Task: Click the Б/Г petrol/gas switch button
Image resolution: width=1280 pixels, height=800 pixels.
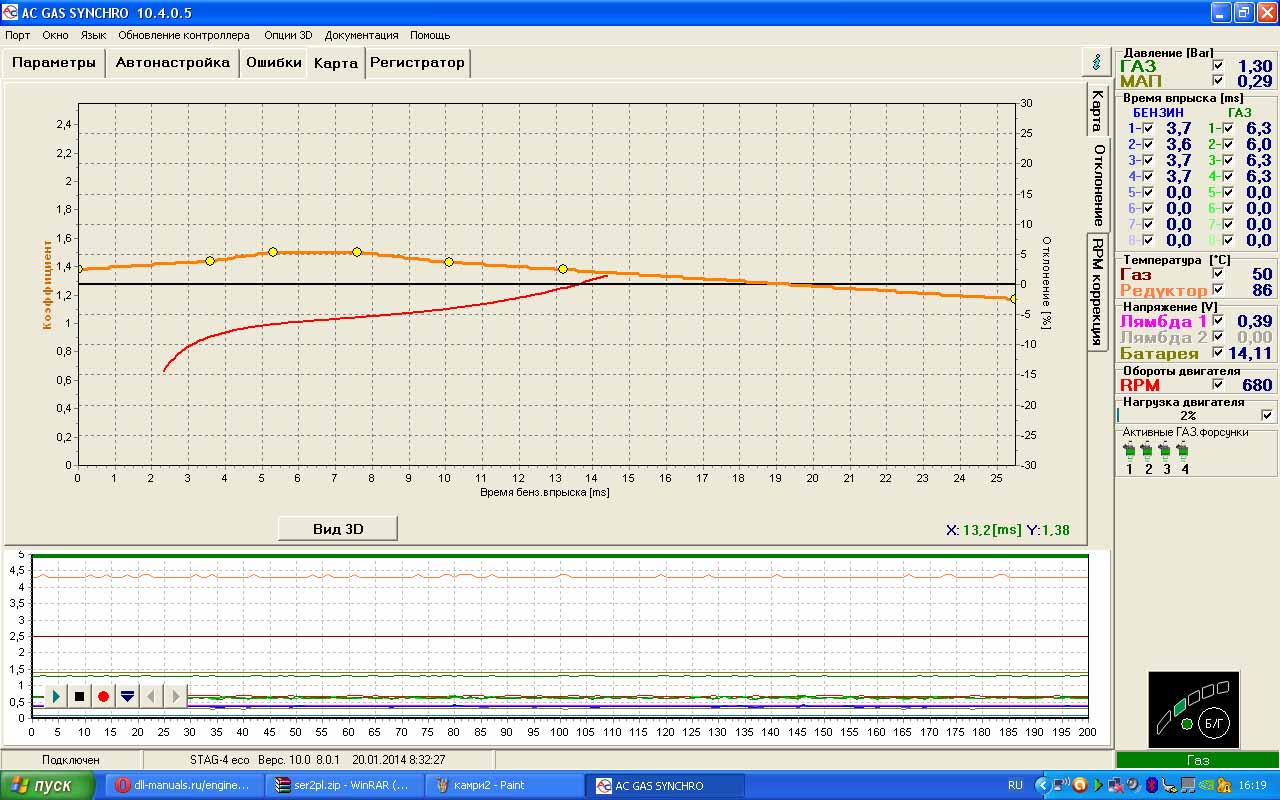Action: coord(1215,723)
